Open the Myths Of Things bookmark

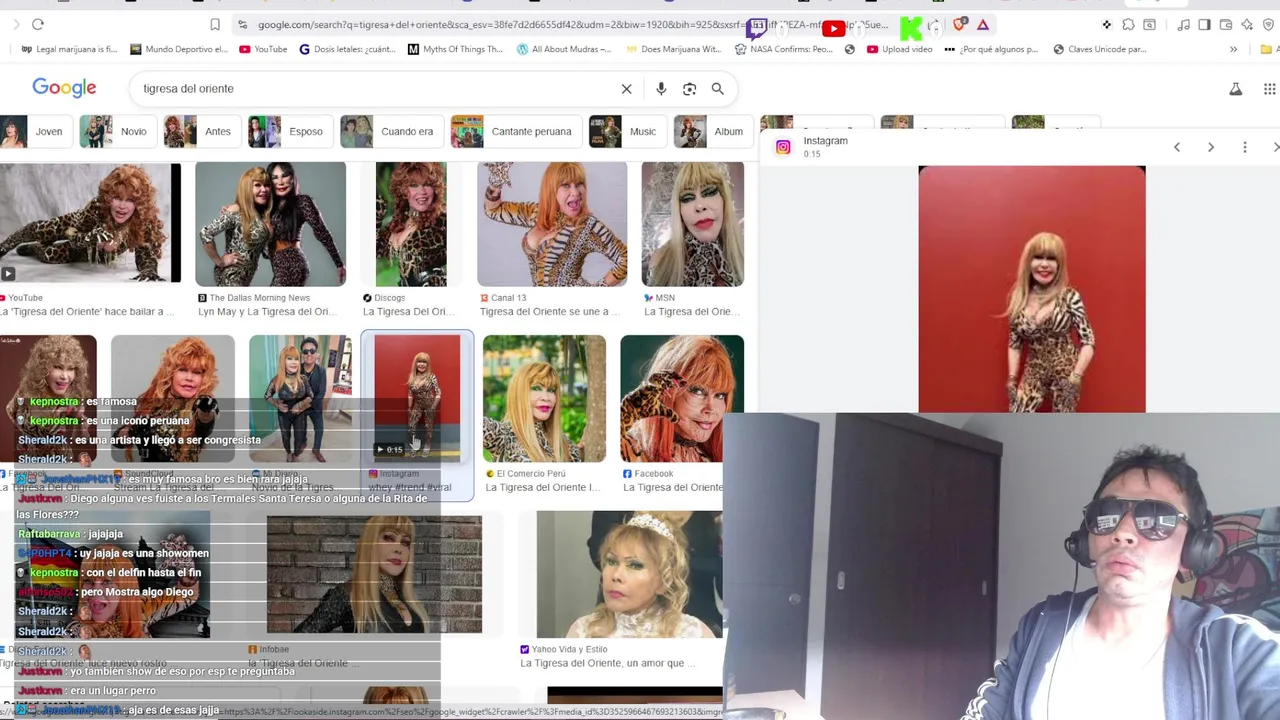(456, 49)
